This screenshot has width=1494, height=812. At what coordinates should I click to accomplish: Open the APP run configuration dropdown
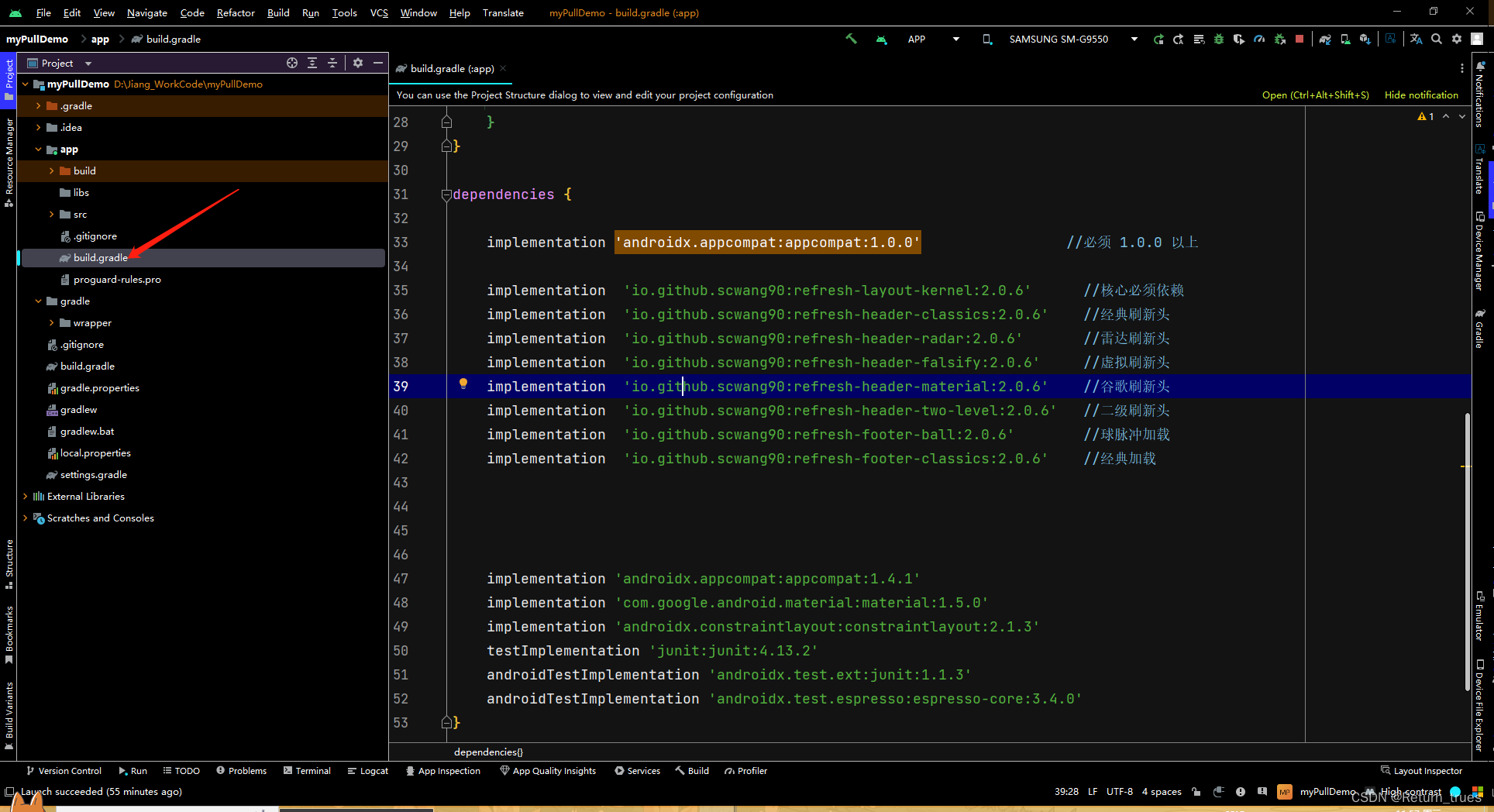(x=933, y=39)
